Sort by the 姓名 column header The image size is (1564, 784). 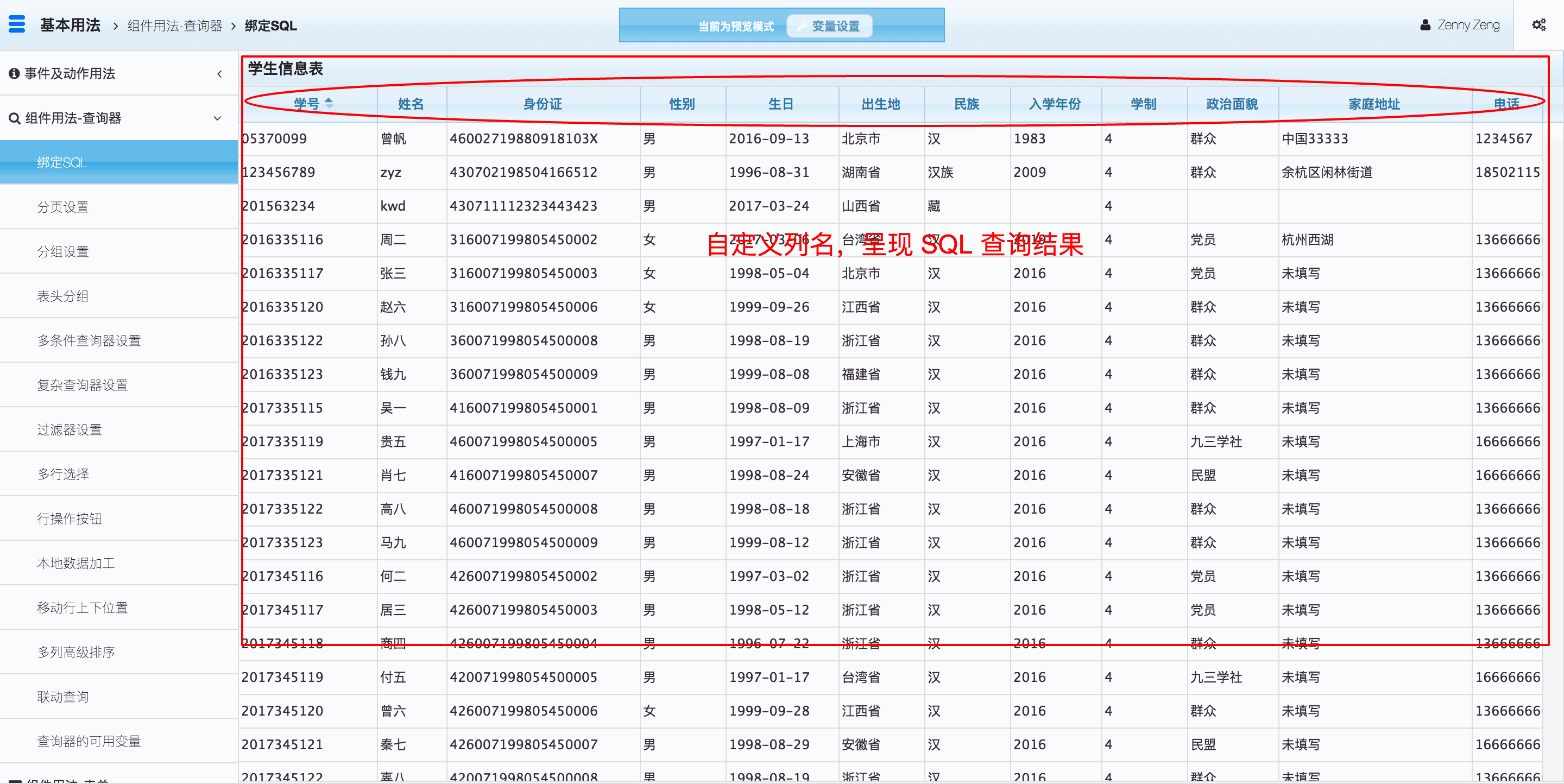[x=411, y=104]
